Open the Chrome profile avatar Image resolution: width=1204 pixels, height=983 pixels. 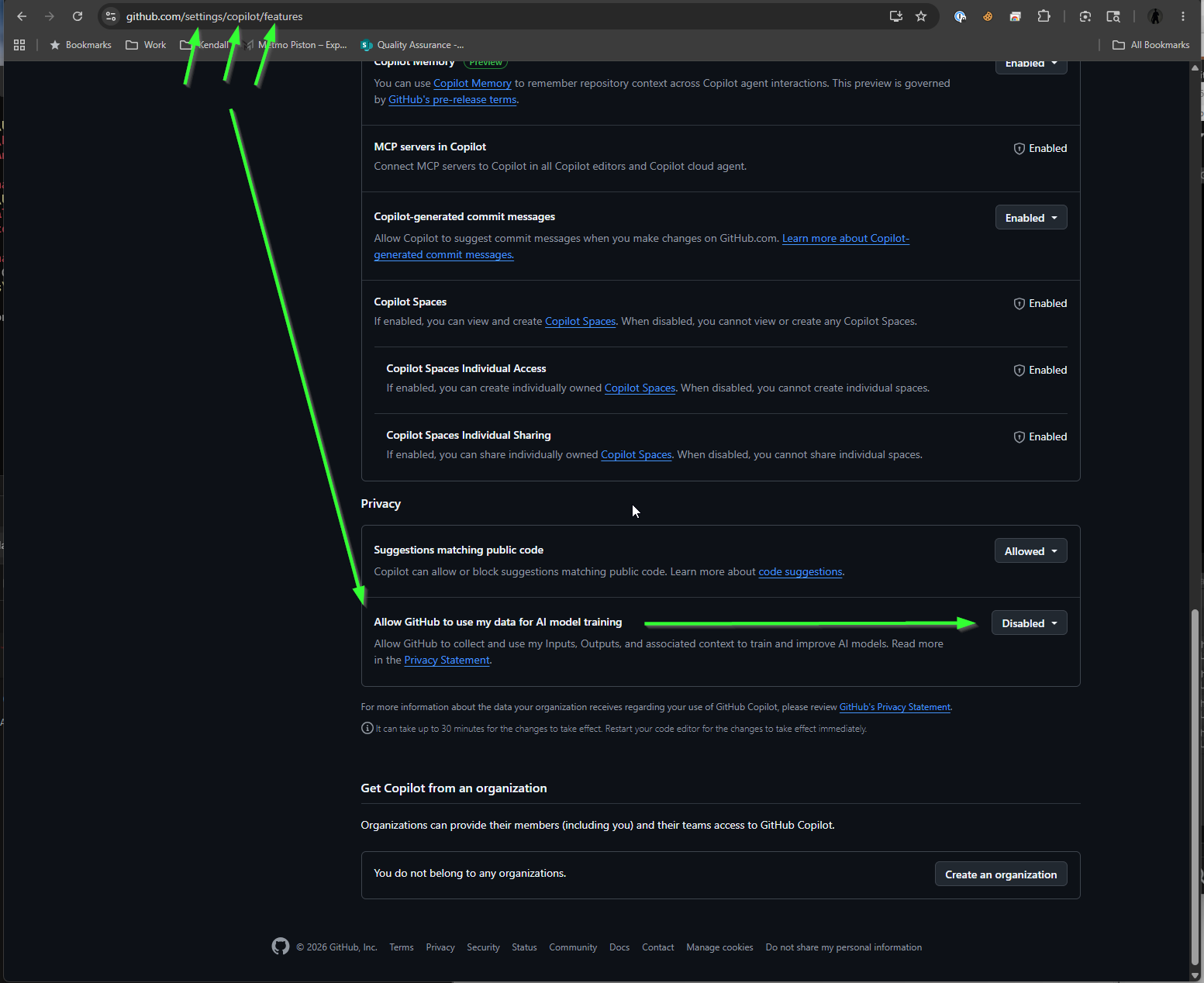tap(1155, 16)
